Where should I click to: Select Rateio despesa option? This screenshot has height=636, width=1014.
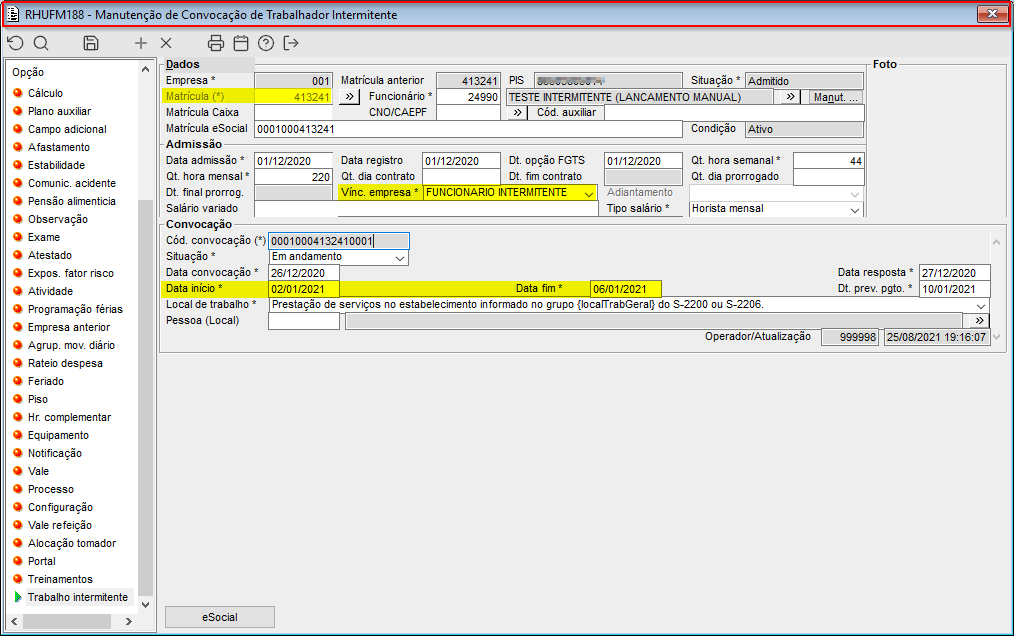[x=65, y=364]
